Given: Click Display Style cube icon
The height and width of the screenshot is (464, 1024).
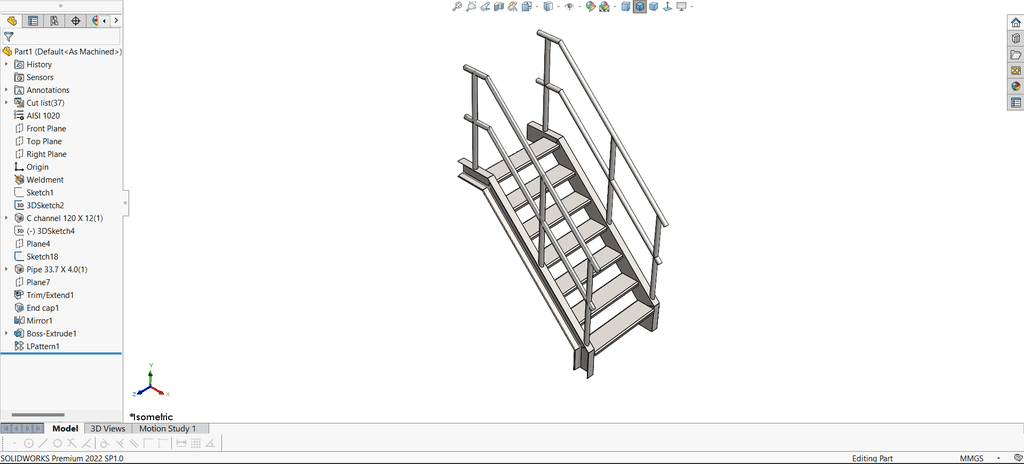Looking at the screenshot, I should (549, 7).
